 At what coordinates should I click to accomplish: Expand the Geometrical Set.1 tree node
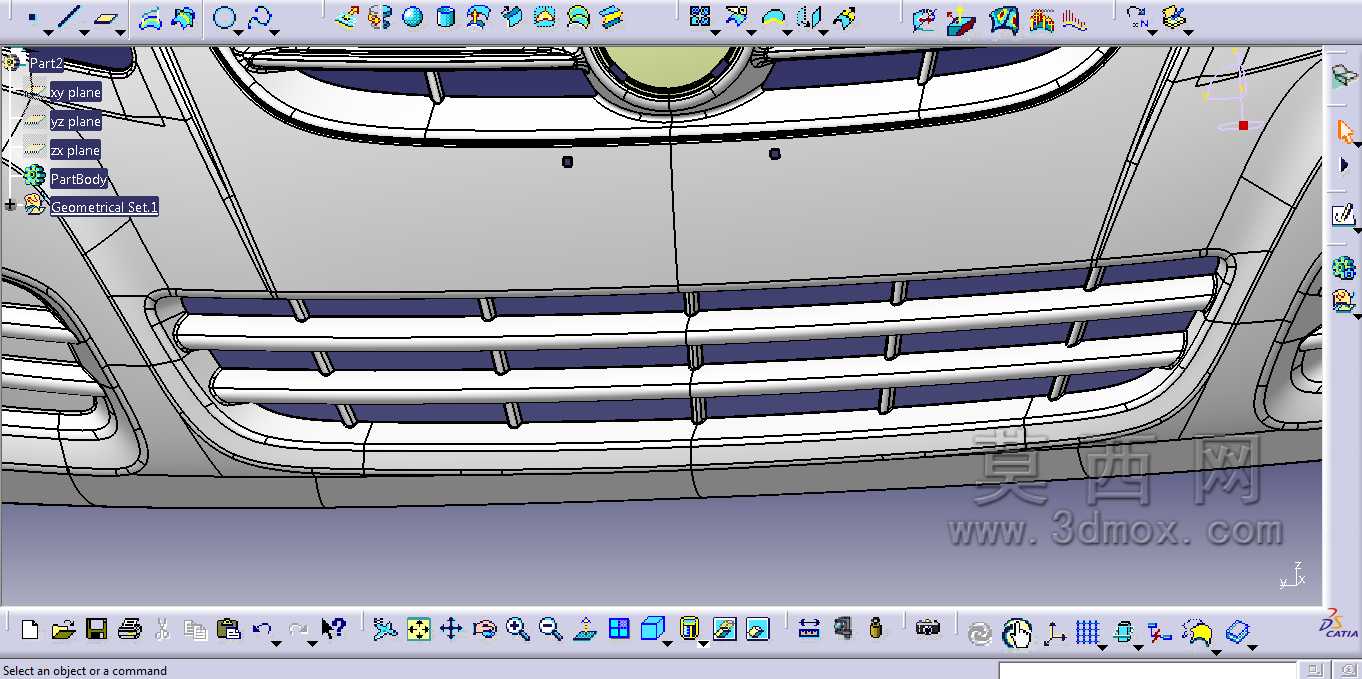(x=11, y=205)
